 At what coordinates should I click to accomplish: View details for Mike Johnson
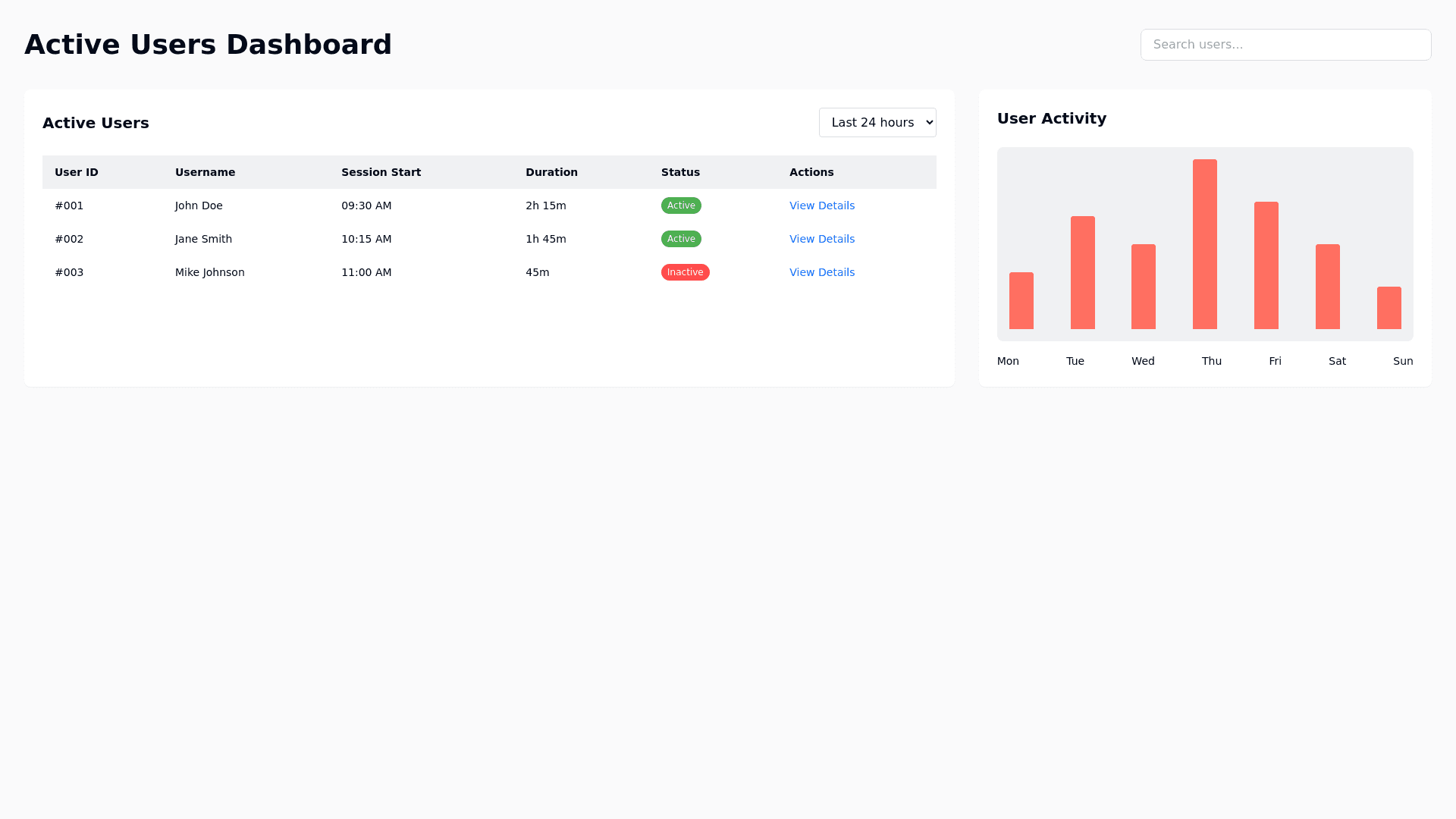[822, 272]
